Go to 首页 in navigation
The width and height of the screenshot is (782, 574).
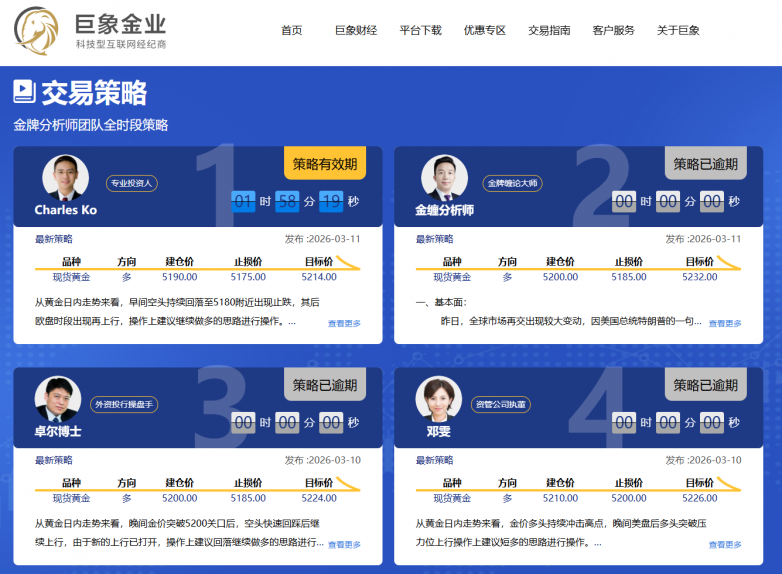point(292,30)
